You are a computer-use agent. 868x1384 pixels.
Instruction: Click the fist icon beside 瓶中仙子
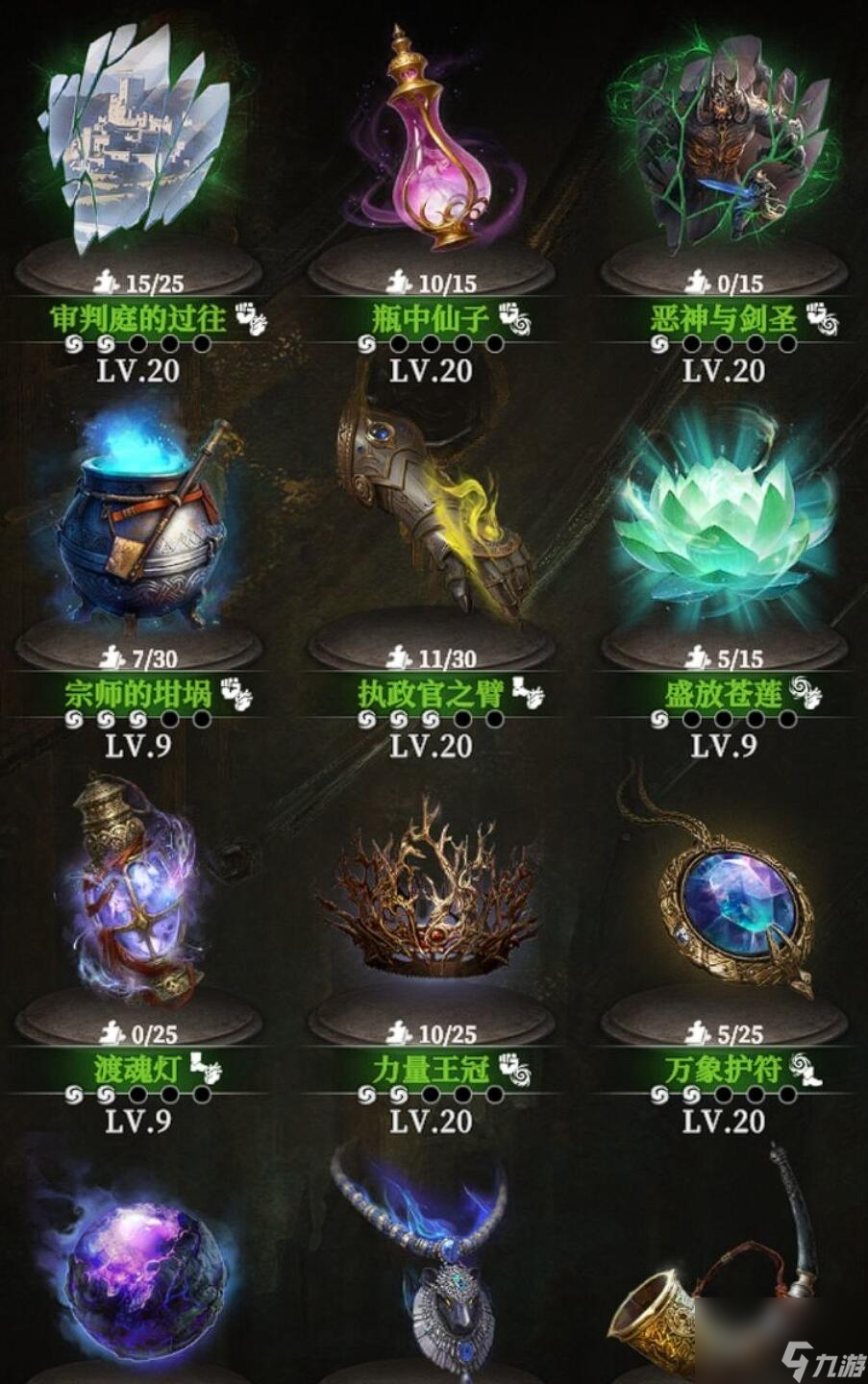[515, 318]
